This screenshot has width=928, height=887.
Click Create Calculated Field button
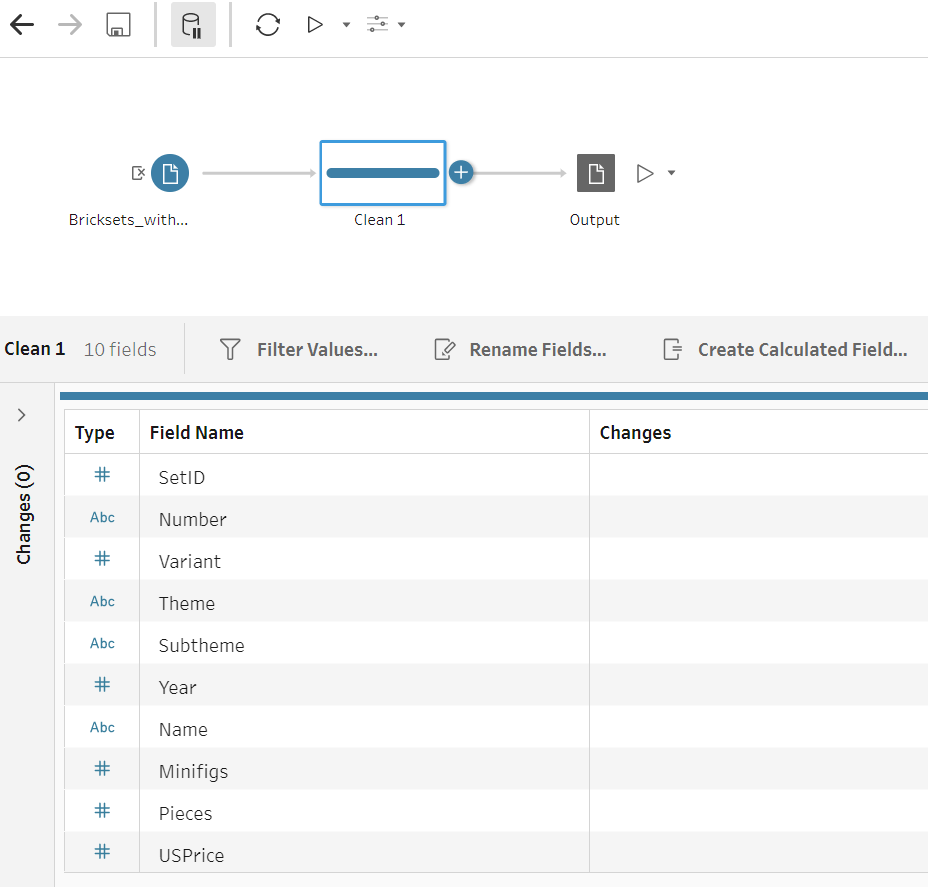(785, 350)
